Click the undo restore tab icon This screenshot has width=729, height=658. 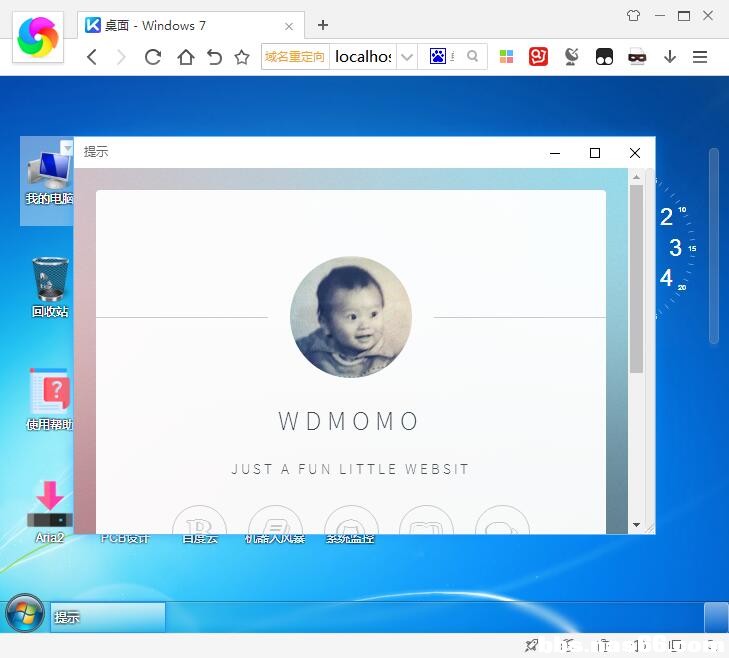[x=214, y=57]
